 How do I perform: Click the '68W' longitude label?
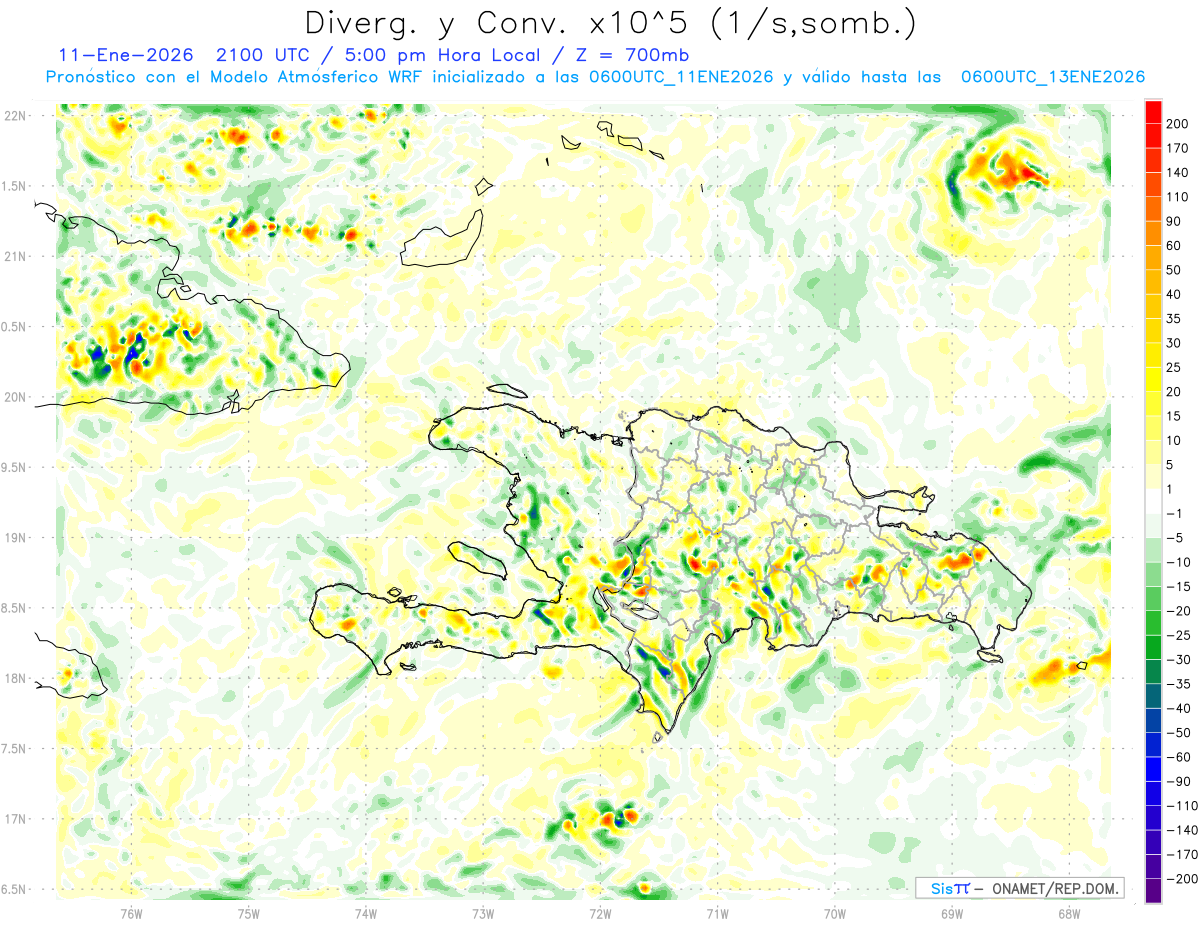[1069, 912]
